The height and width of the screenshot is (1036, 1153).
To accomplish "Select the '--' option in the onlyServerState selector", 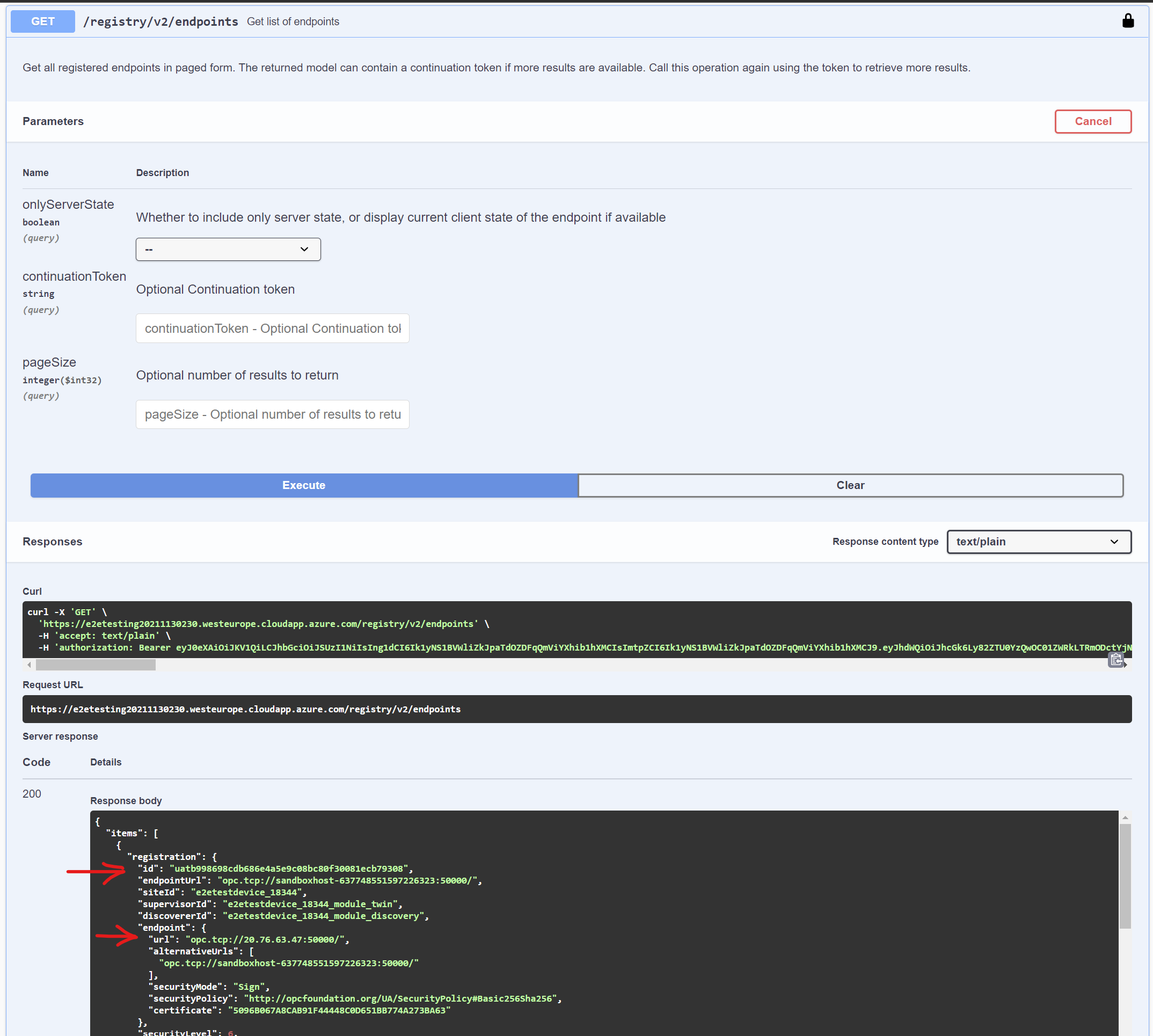I will [x=228, y=249].
